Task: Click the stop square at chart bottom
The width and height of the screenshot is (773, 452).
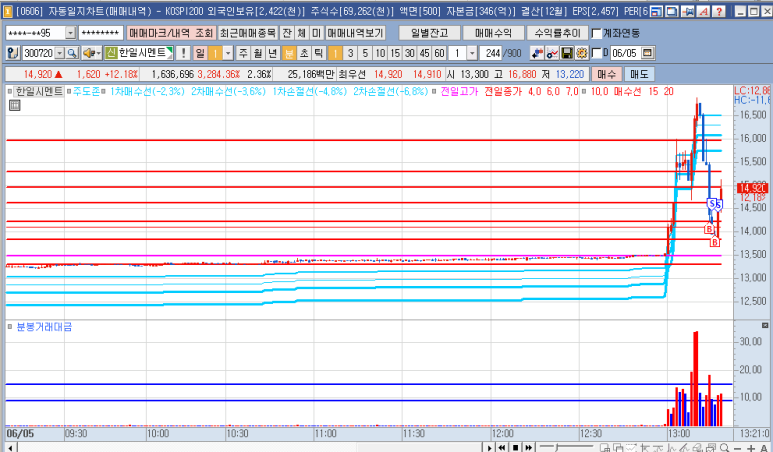Action: click(x=515, y=448)
